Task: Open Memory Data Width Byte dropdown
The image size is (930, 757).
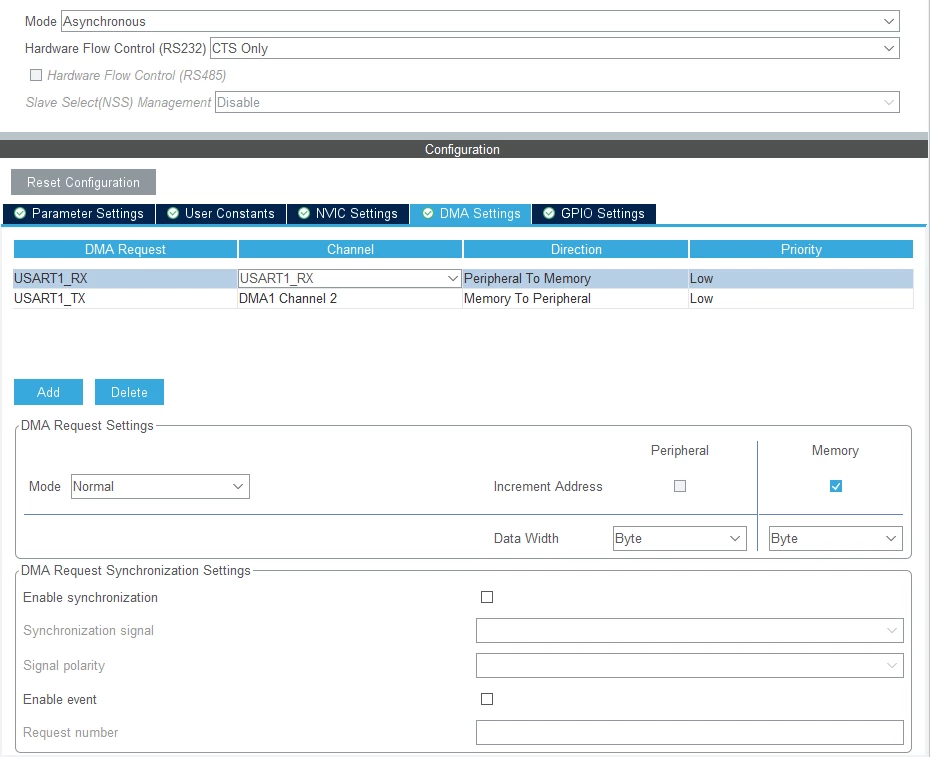Action: (836, 539)
